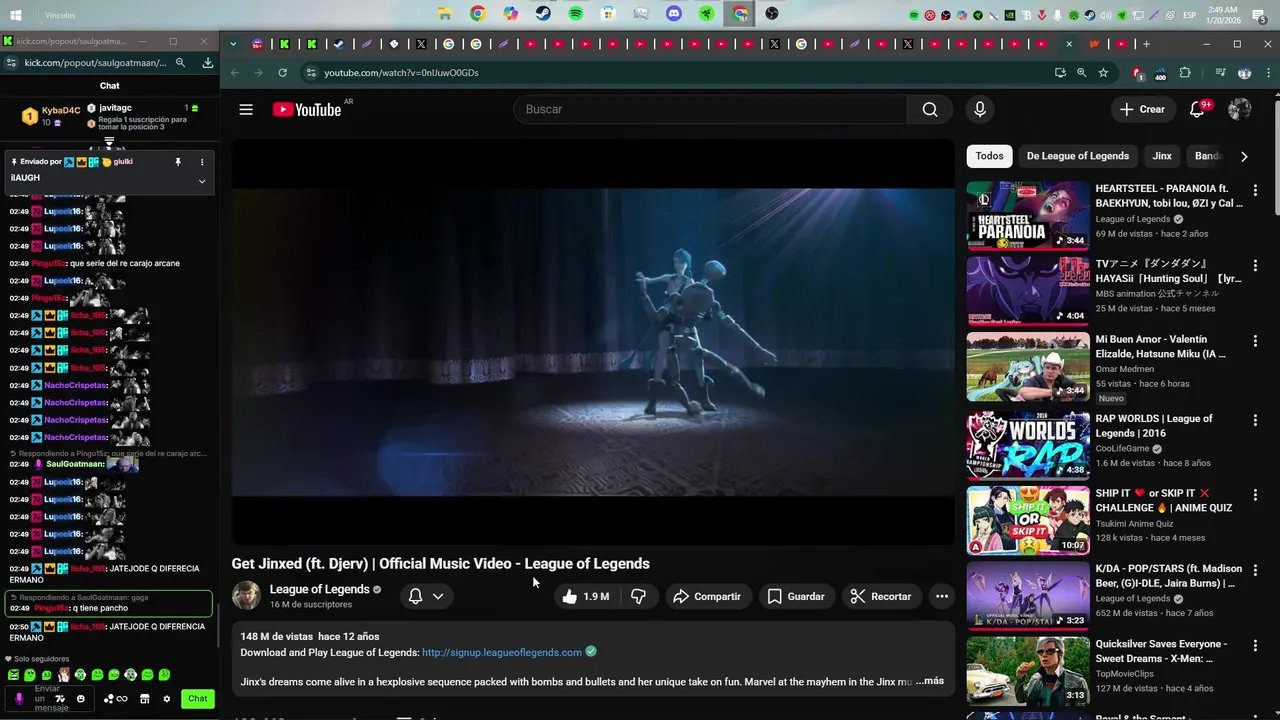Open pinned message three-dot options in Kick
Viewport: 1280px width, 720px height.
(202, 162)
